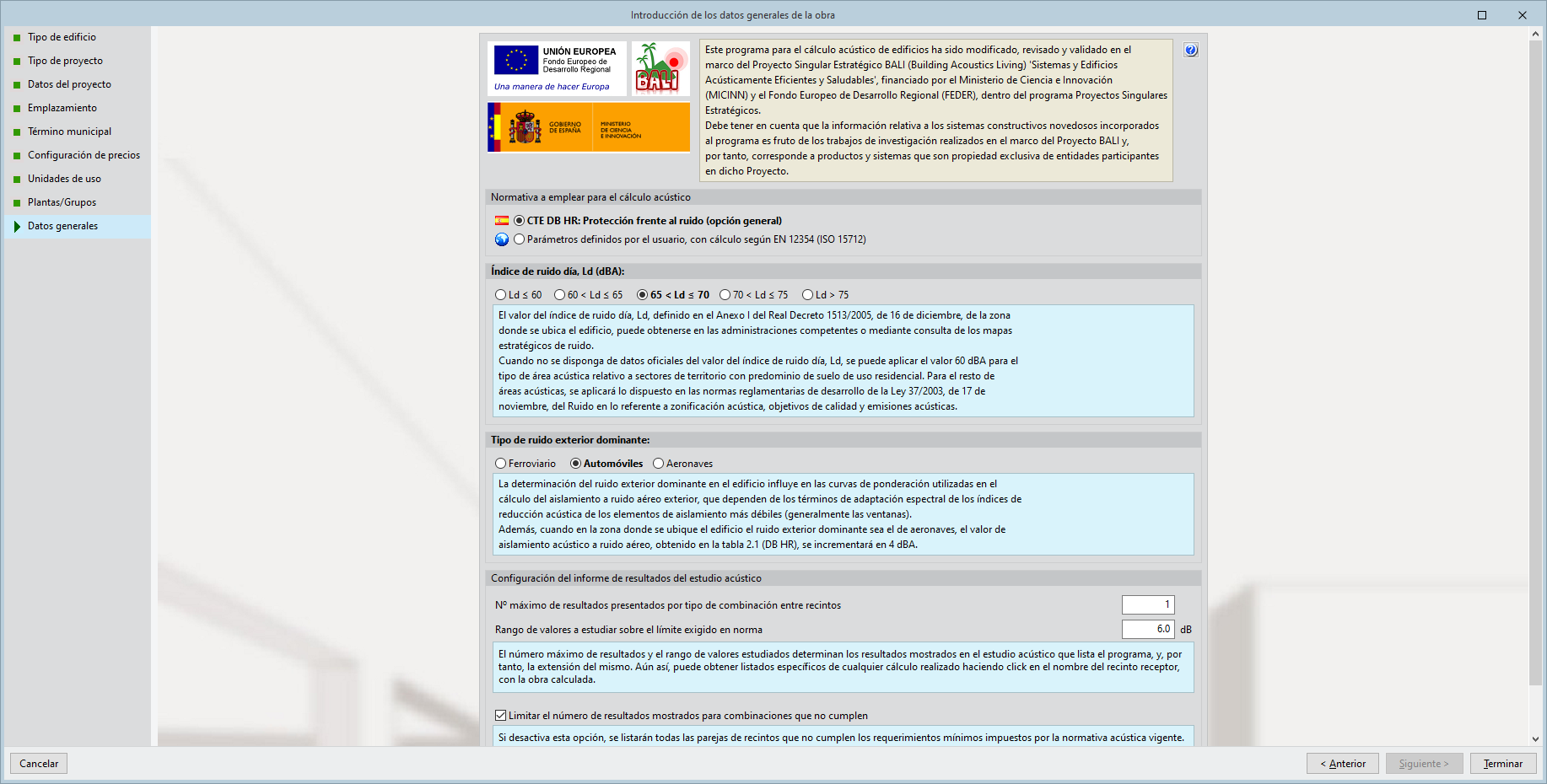Select the Datos generales step
1547x784 pixels.
coord(78,226)
